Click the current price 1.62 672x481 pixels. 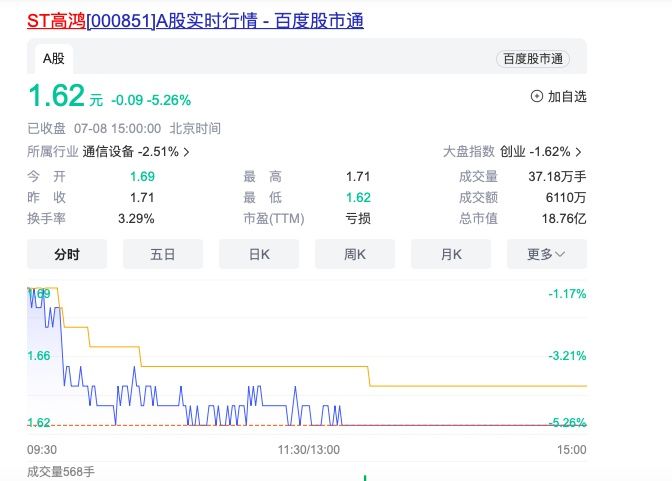[56, 95]
